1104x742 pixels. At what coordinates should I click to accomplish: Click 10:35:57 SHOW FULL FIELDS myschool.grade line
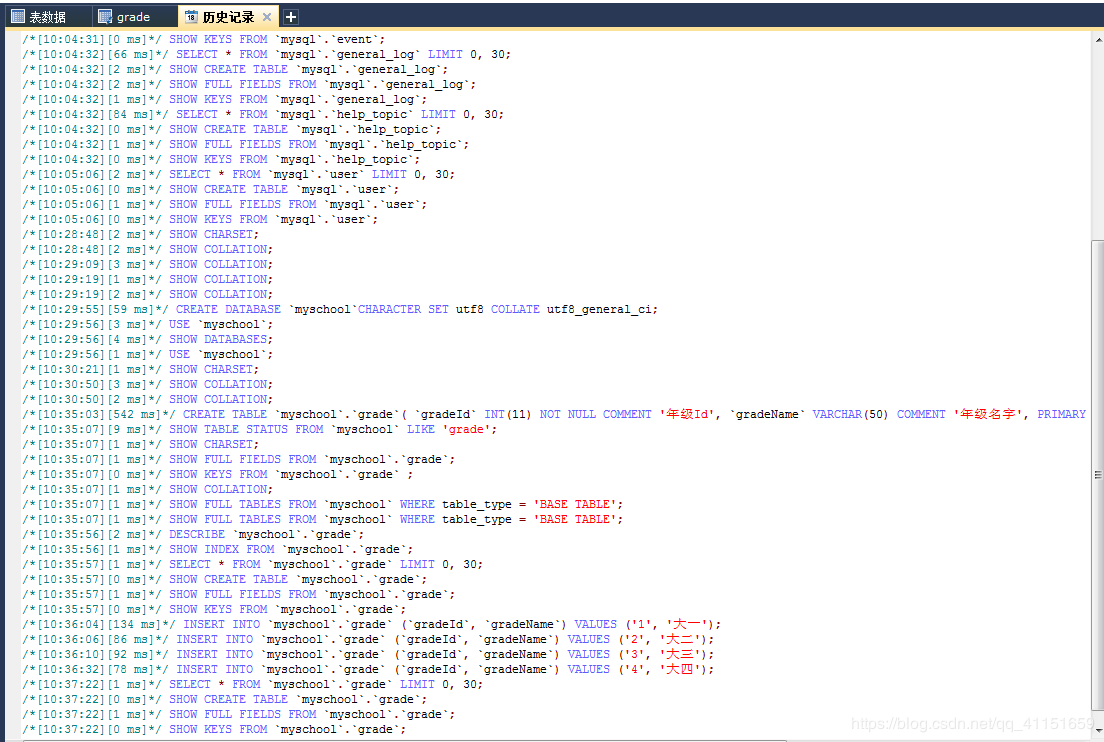pyautogui.click(x=239, y=595)
